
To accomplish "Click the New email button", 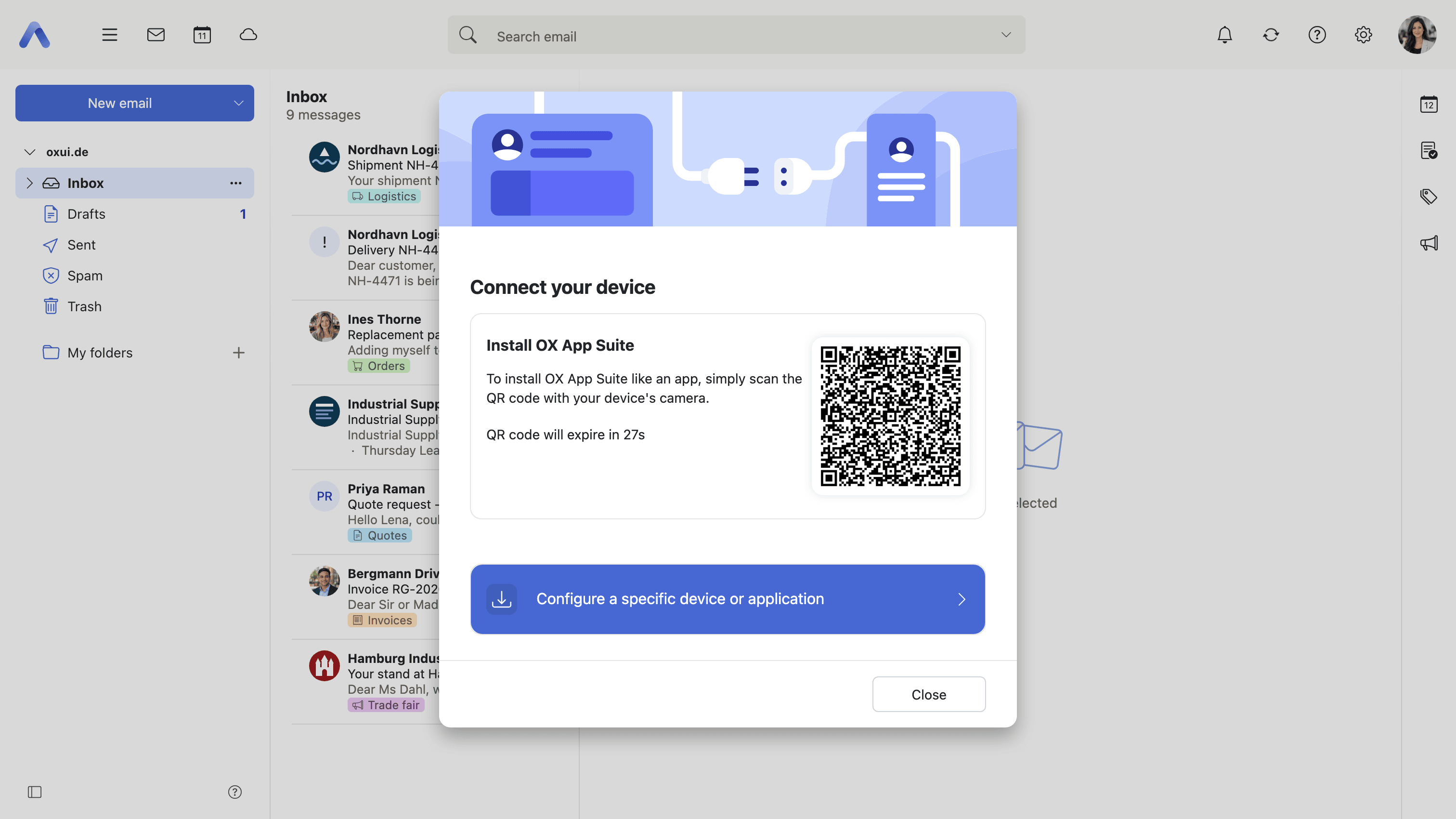I will pos(120,104).
